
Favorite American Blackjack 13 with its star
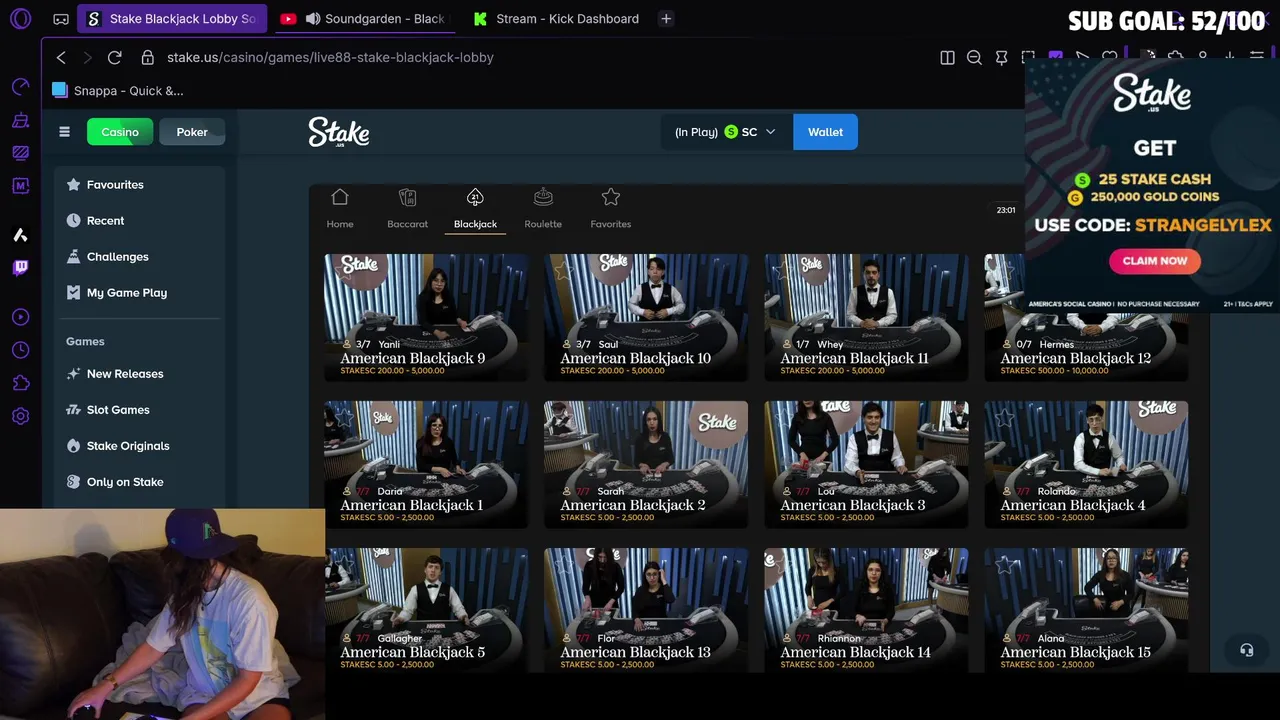pos(562,565)
